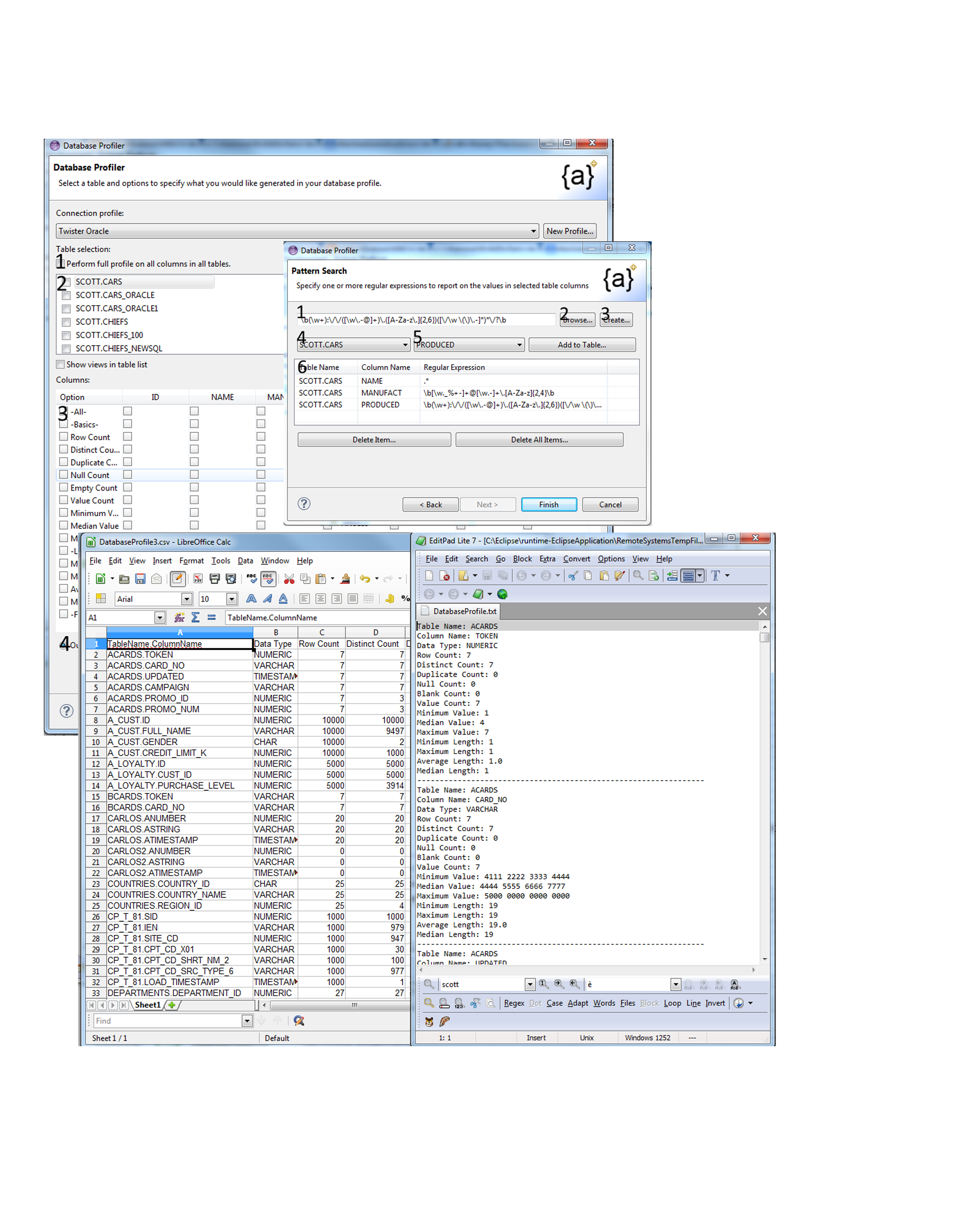
Task: Click Center Horizontally alignment icon in Calc
Action: tap(321, 599)
